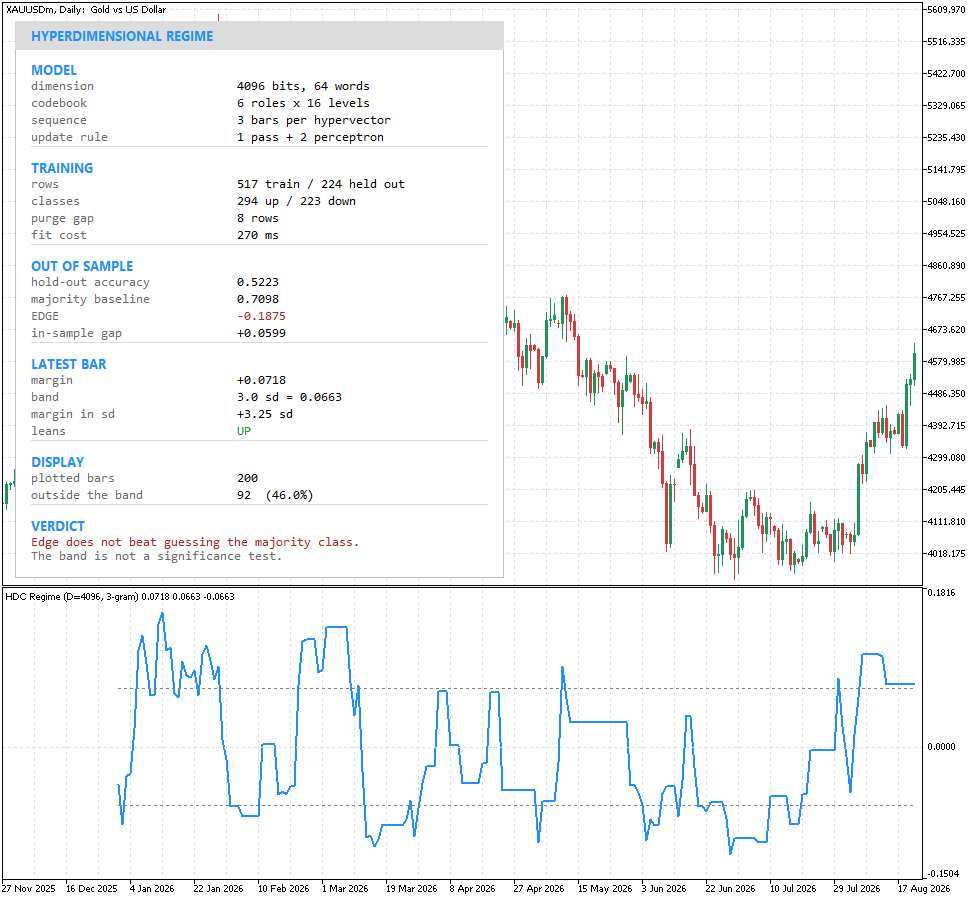Click the "27 Nov 2025" date on the time axis
Viewport: 980px width, 900px height.
[29, 889]
